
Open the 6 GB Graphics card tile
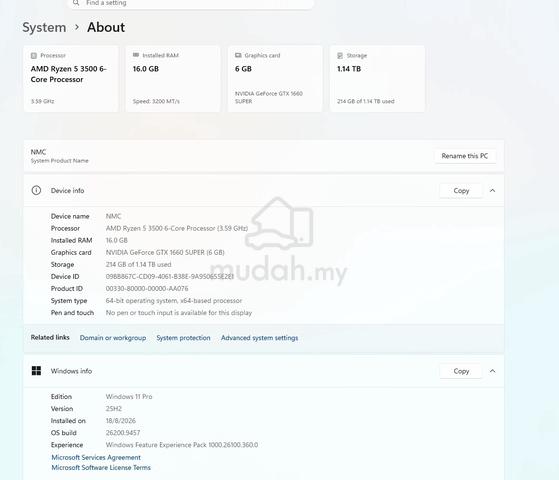pos(275,79)
